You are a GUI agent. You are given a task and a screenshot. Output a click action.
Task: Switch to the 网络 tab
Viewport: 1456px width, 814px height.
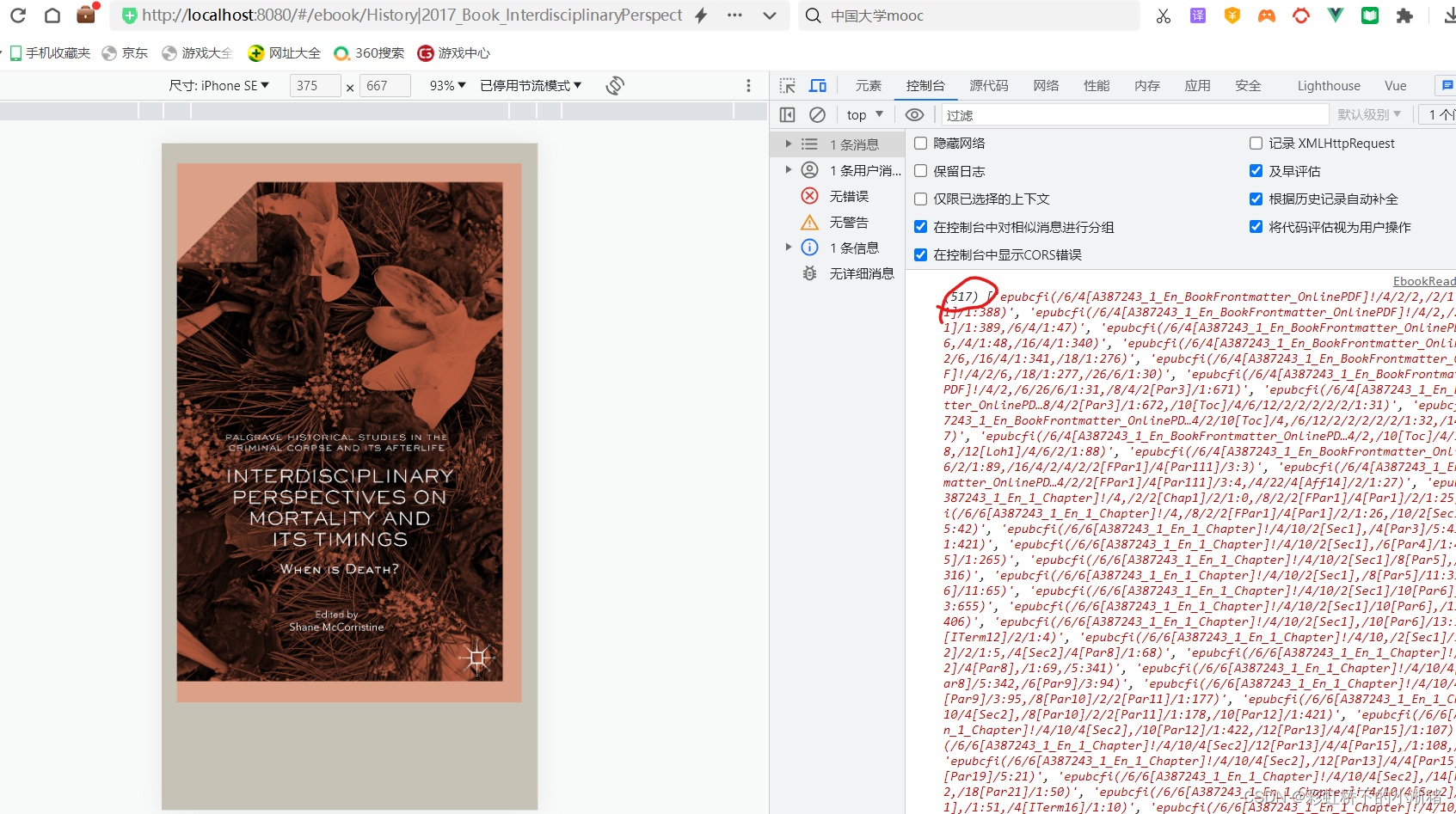point(1046,86)
